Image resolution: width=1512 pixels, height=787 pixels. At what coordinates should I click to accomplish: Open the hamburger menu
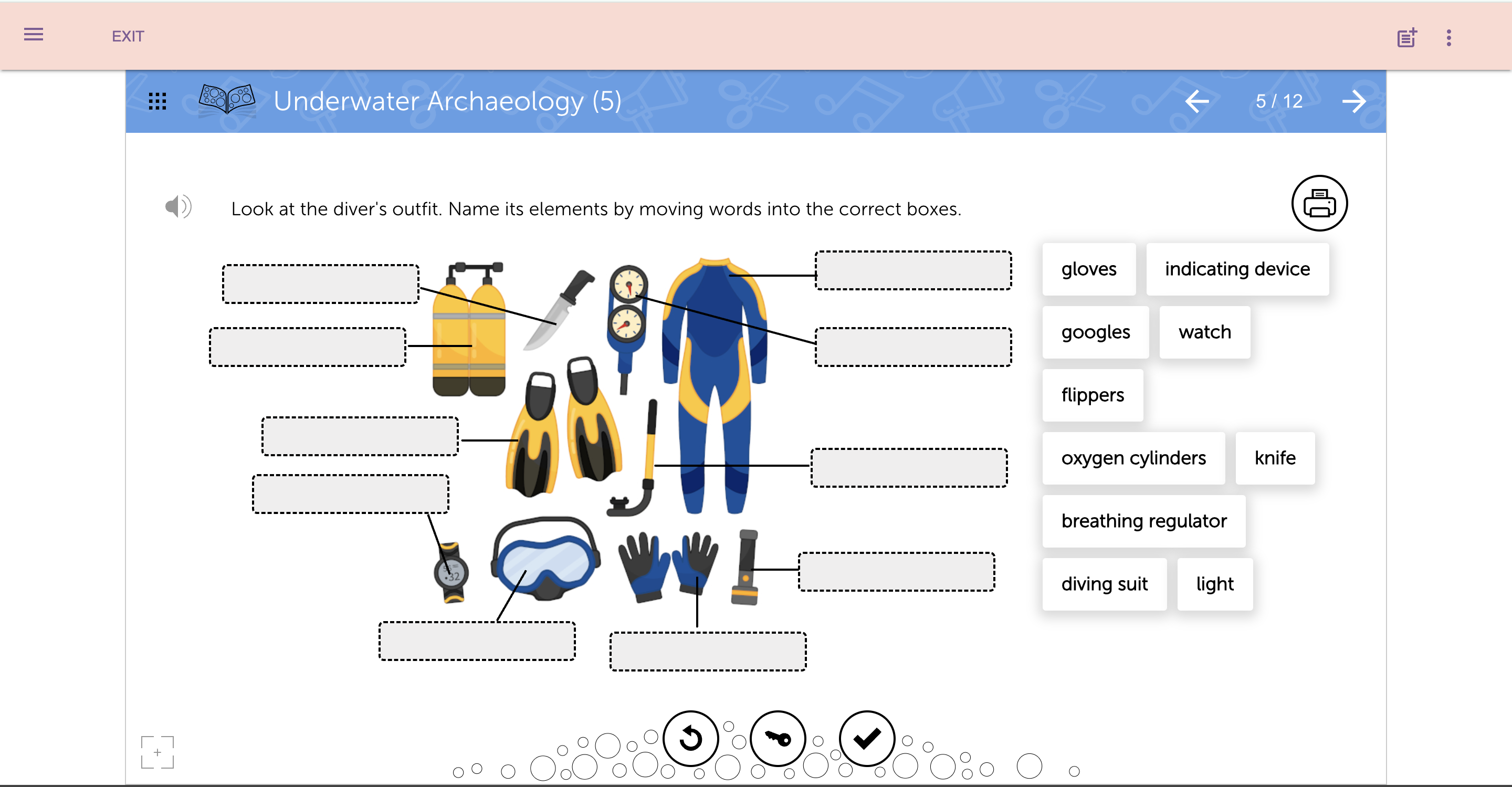click(34, 35)
